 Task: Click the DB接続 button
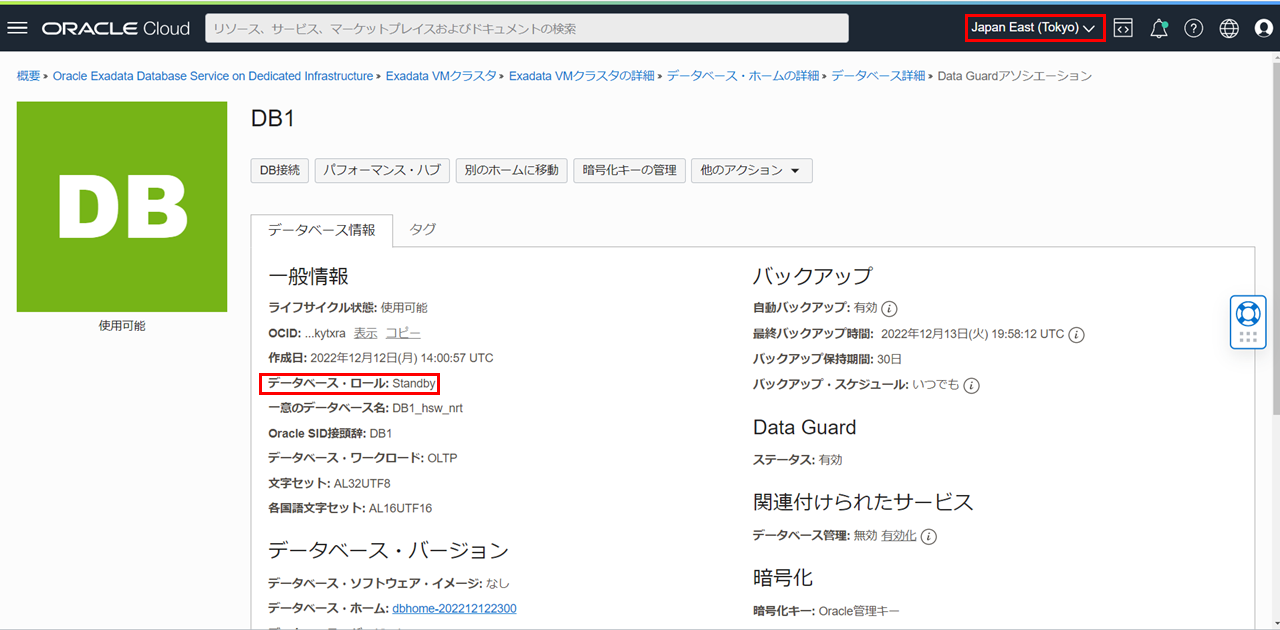point(280,171)
